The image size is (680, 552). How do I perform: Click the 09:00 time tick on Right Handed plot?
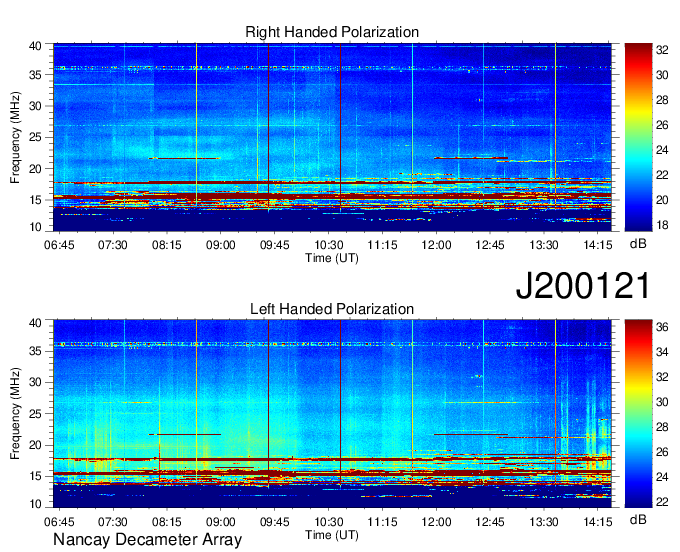click(220, 245)
